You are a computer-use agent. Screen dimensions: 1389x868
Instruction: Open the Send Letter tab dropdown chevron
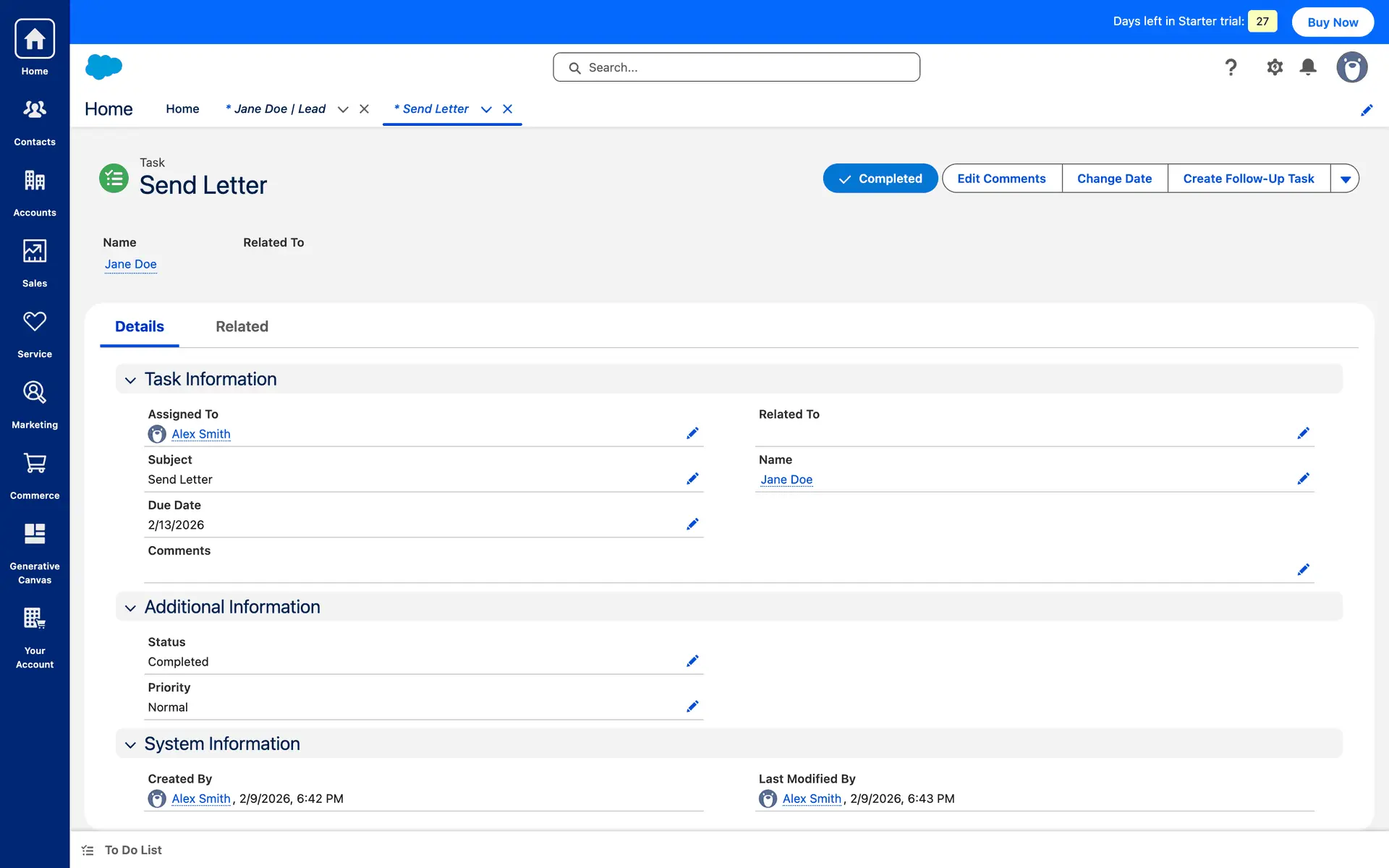(x=486, y=109)
